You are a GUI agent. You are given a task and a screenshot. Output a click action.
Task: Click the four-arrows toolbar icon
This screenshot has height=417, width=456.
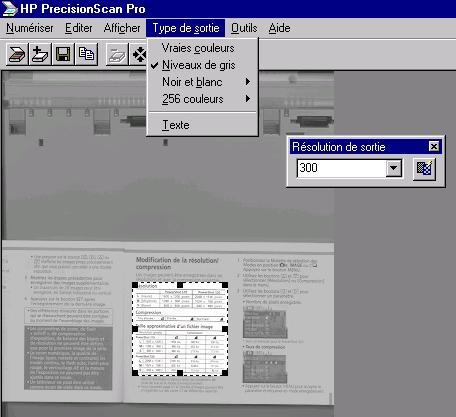138,54
